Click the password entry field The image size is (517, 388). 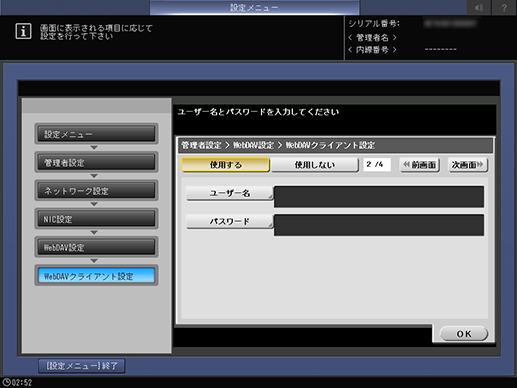point(379,225)
